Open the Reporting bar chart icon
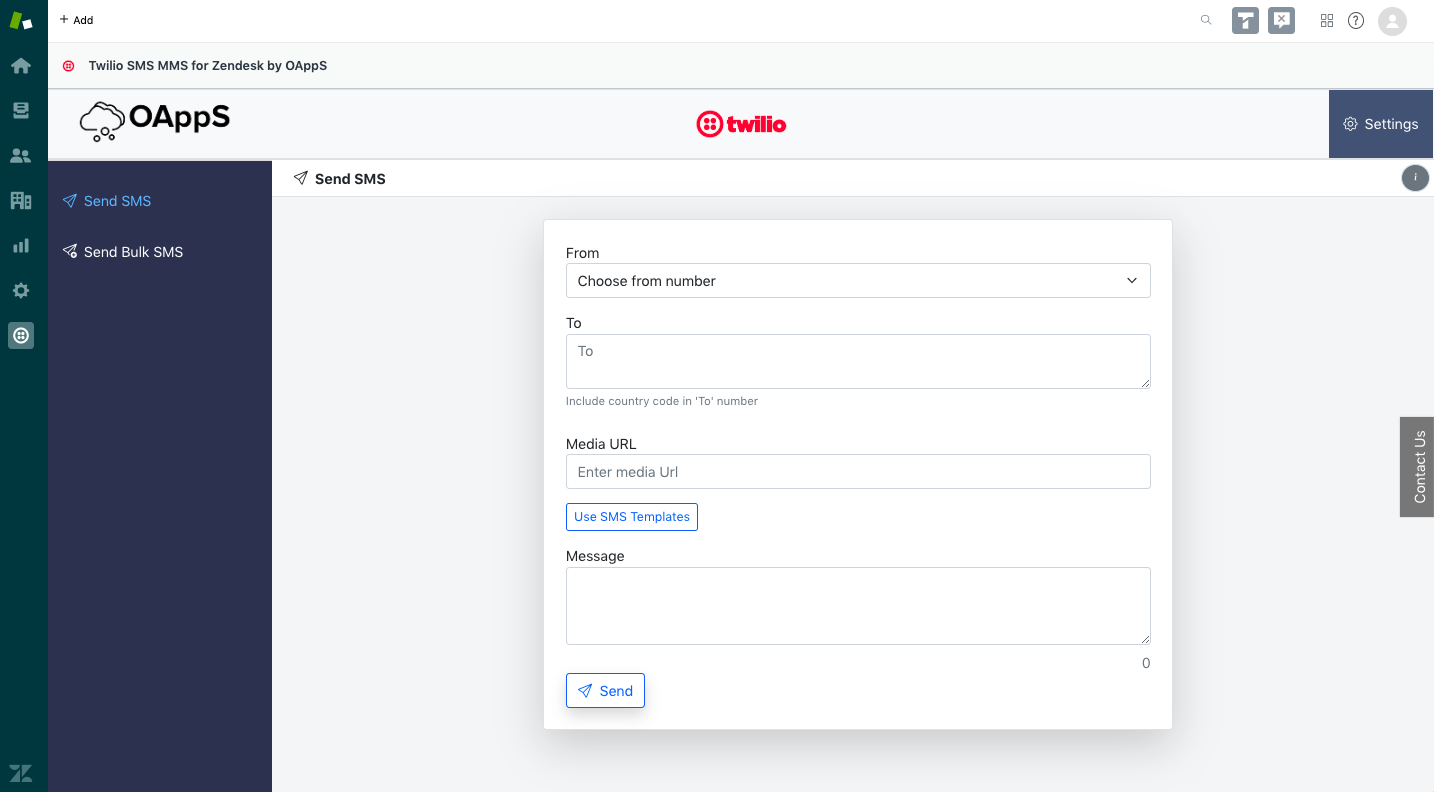 coord(21,245)
